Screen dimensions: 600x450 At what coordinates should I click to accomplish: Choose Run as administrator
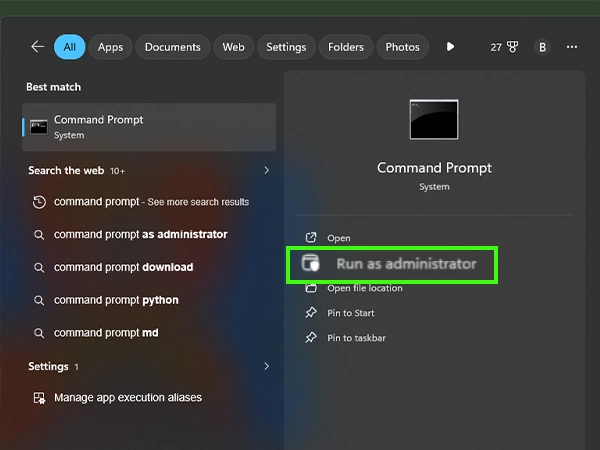pos(392,264)
